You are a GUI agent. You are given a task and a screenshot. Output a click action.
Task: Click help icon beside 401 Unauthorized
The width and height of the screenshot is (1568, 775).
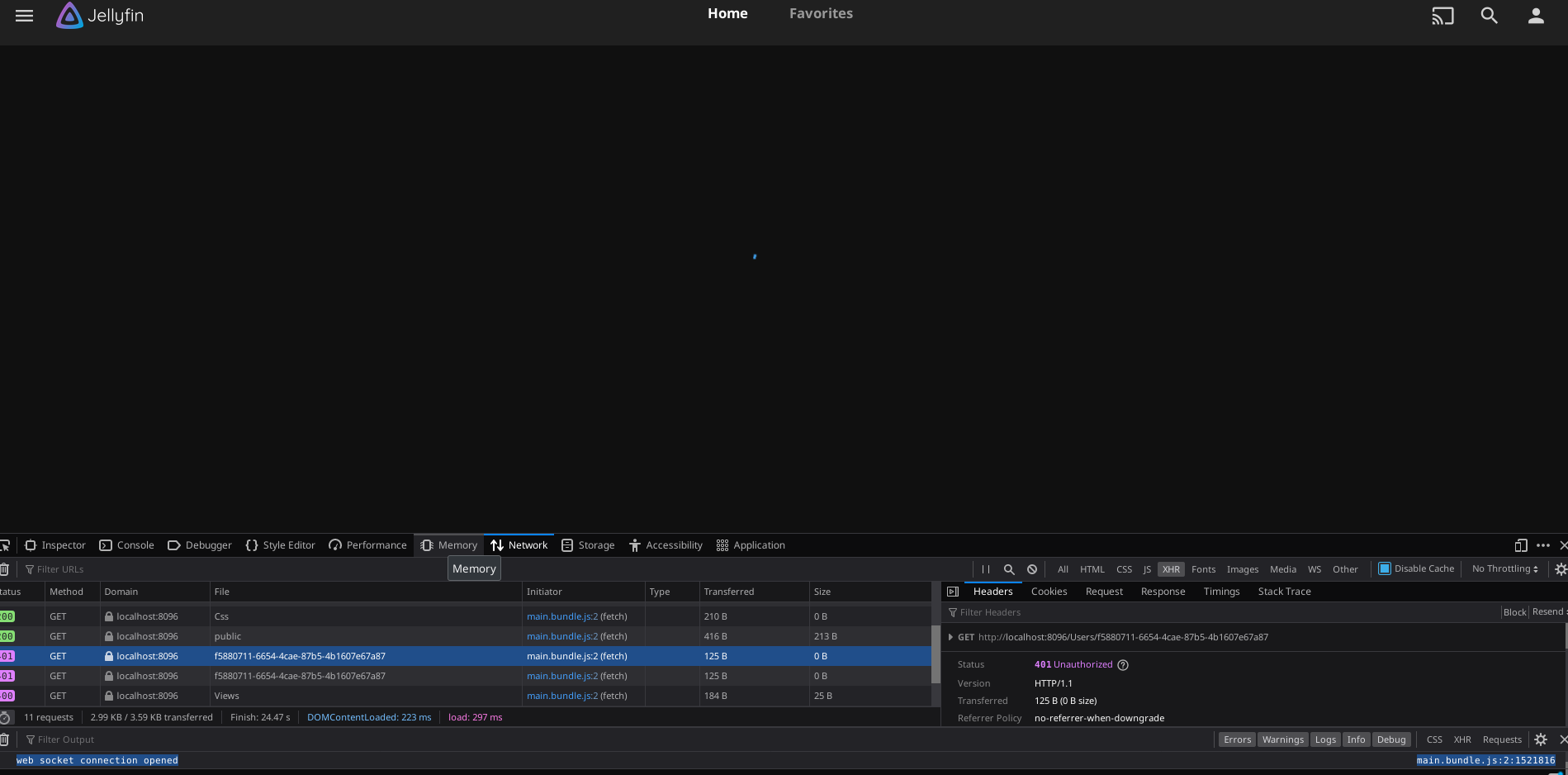1123,665
